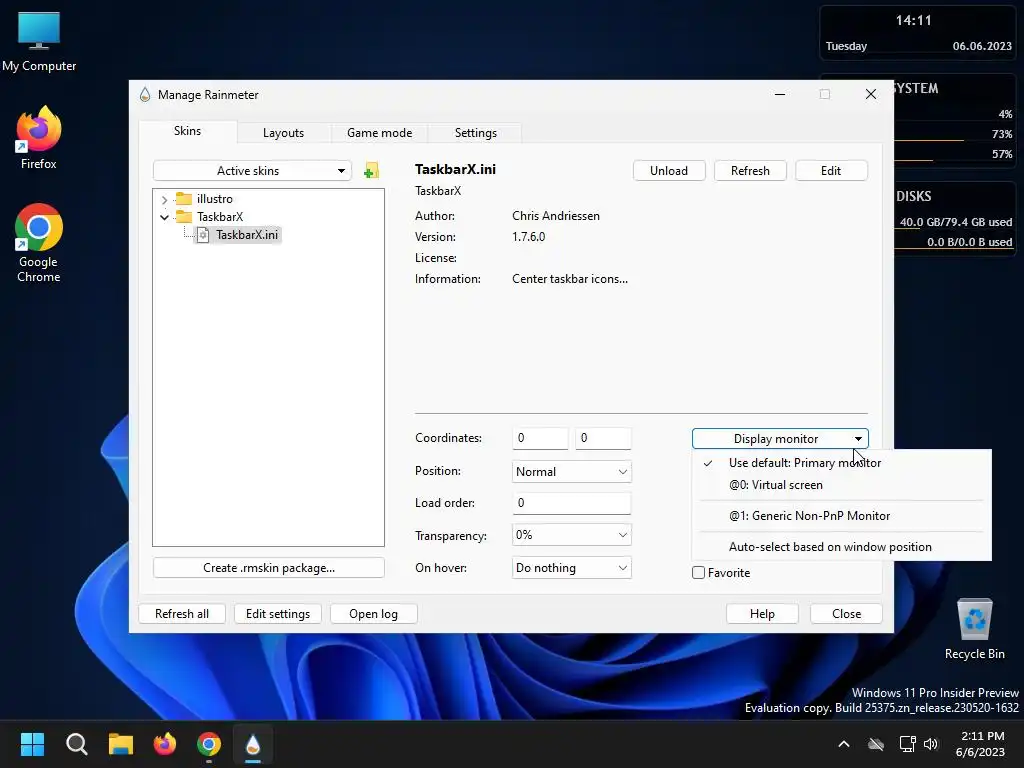The image size is (1024, 768).
Task: Click the Close button at bottom
Action: (846, 614)
